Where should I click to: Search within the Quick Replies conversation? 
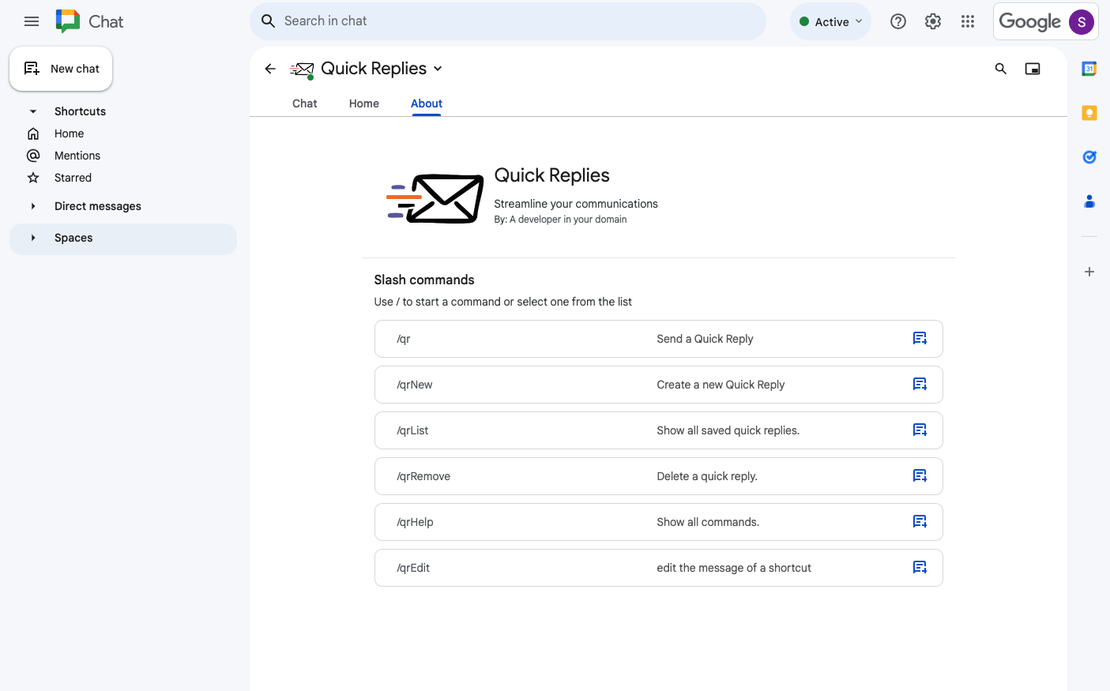pos(1000,68)
